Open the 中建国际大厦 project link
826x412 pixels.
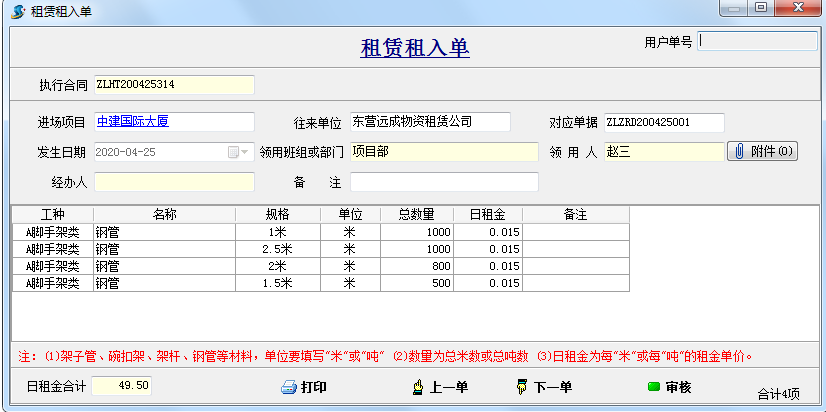133,122
